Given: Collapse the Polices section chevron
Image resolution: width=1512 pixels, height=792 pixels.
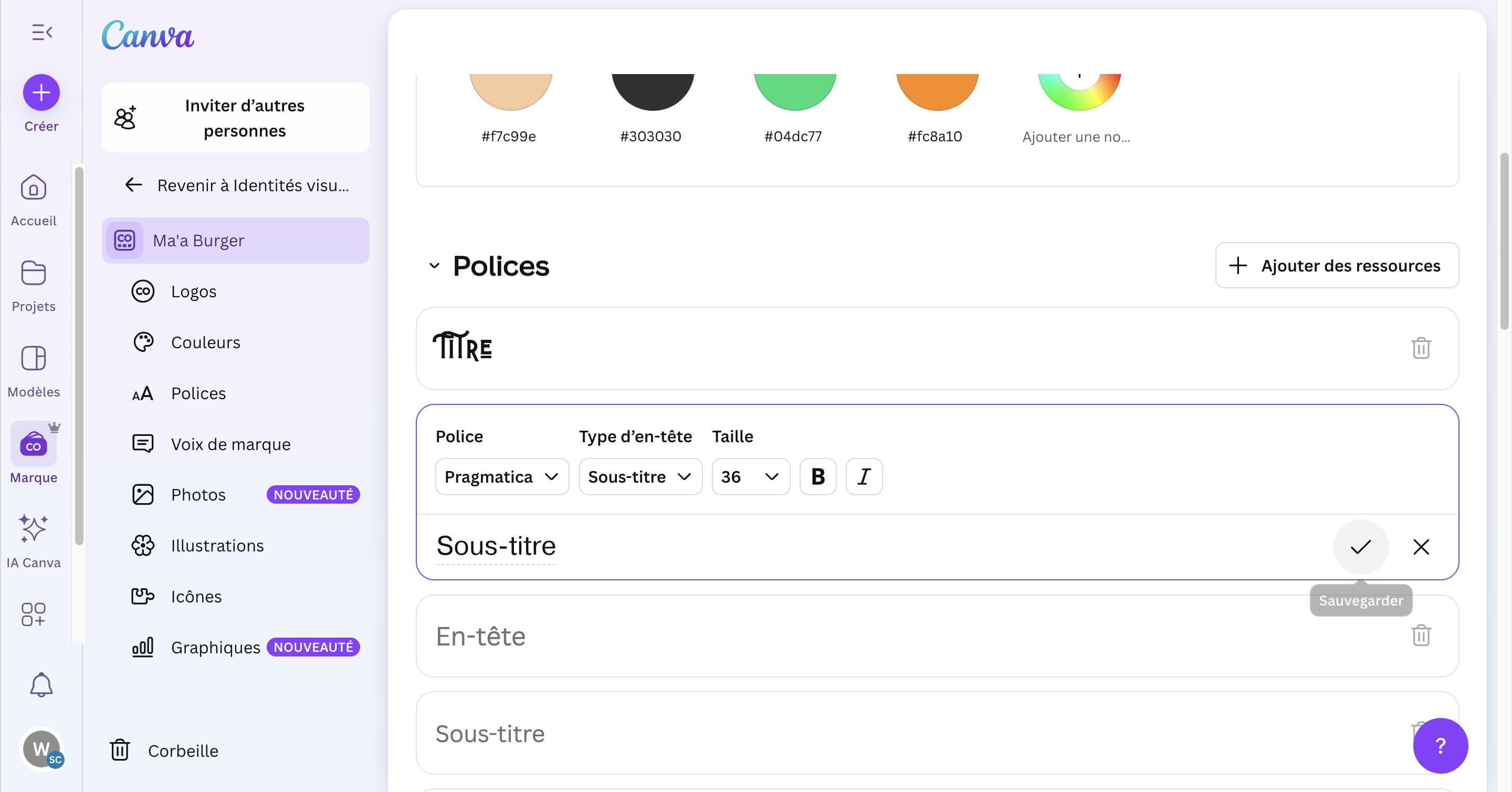Looking at the screenshot, I should click(x=434, y=266).
